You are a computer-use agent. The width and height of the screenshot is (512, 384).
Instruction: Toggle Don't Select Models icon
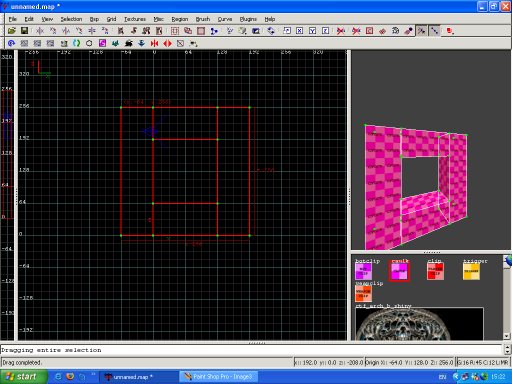click(x=356, y=31)
